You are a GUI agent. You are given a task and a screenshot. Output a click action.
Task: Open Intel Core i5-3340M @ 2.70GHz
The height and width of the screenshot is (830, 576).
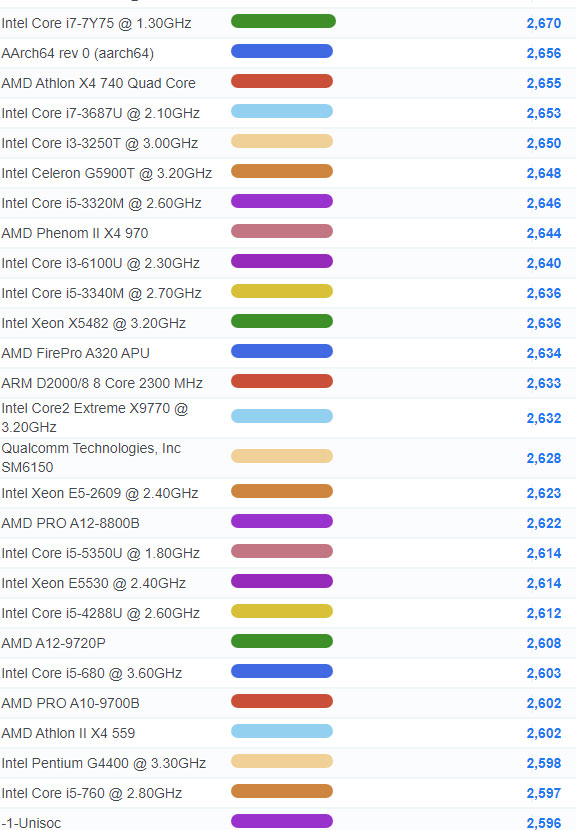102,293
